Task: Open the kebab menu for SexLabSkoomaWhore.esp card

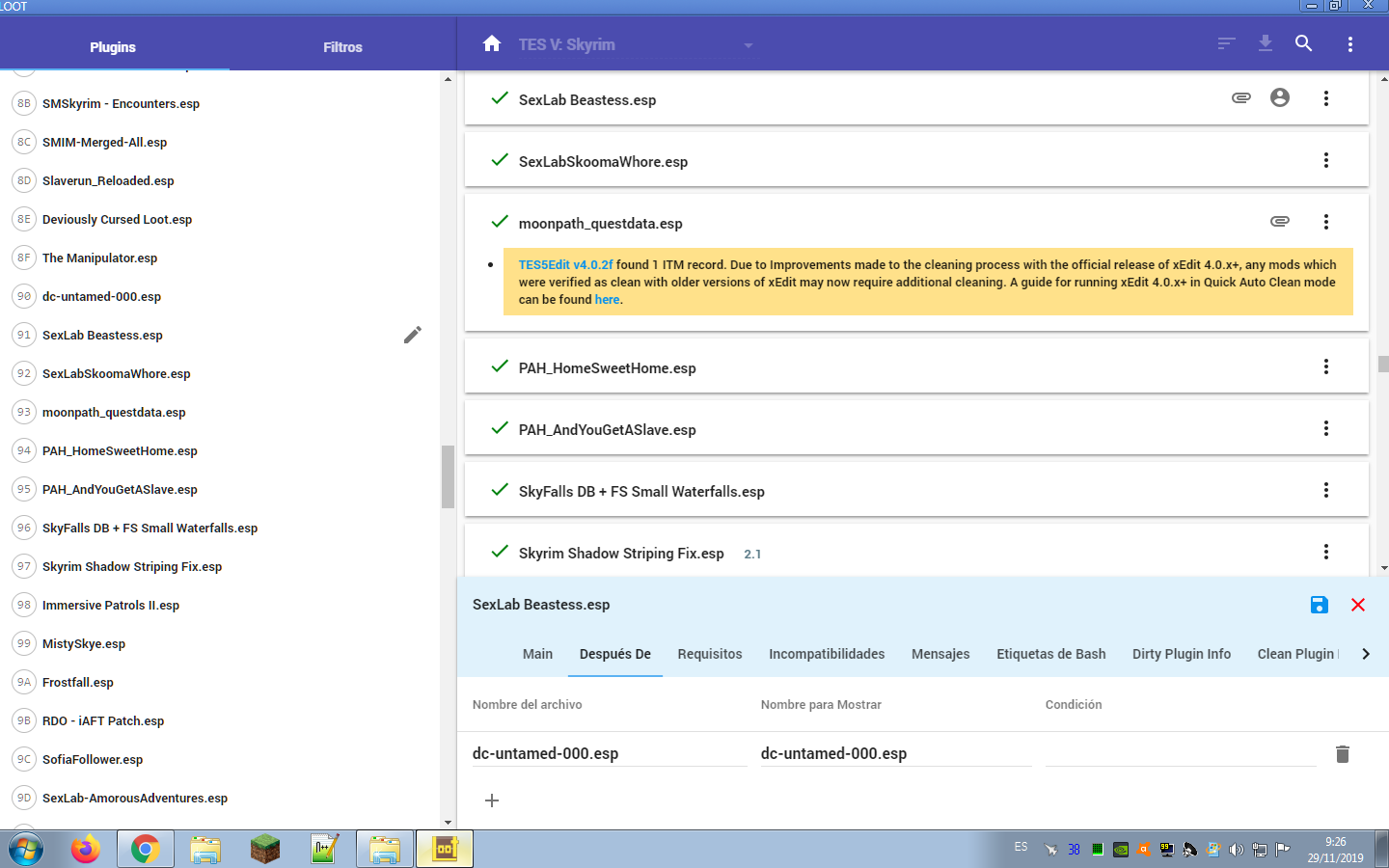Action: tap(1326, 160)
